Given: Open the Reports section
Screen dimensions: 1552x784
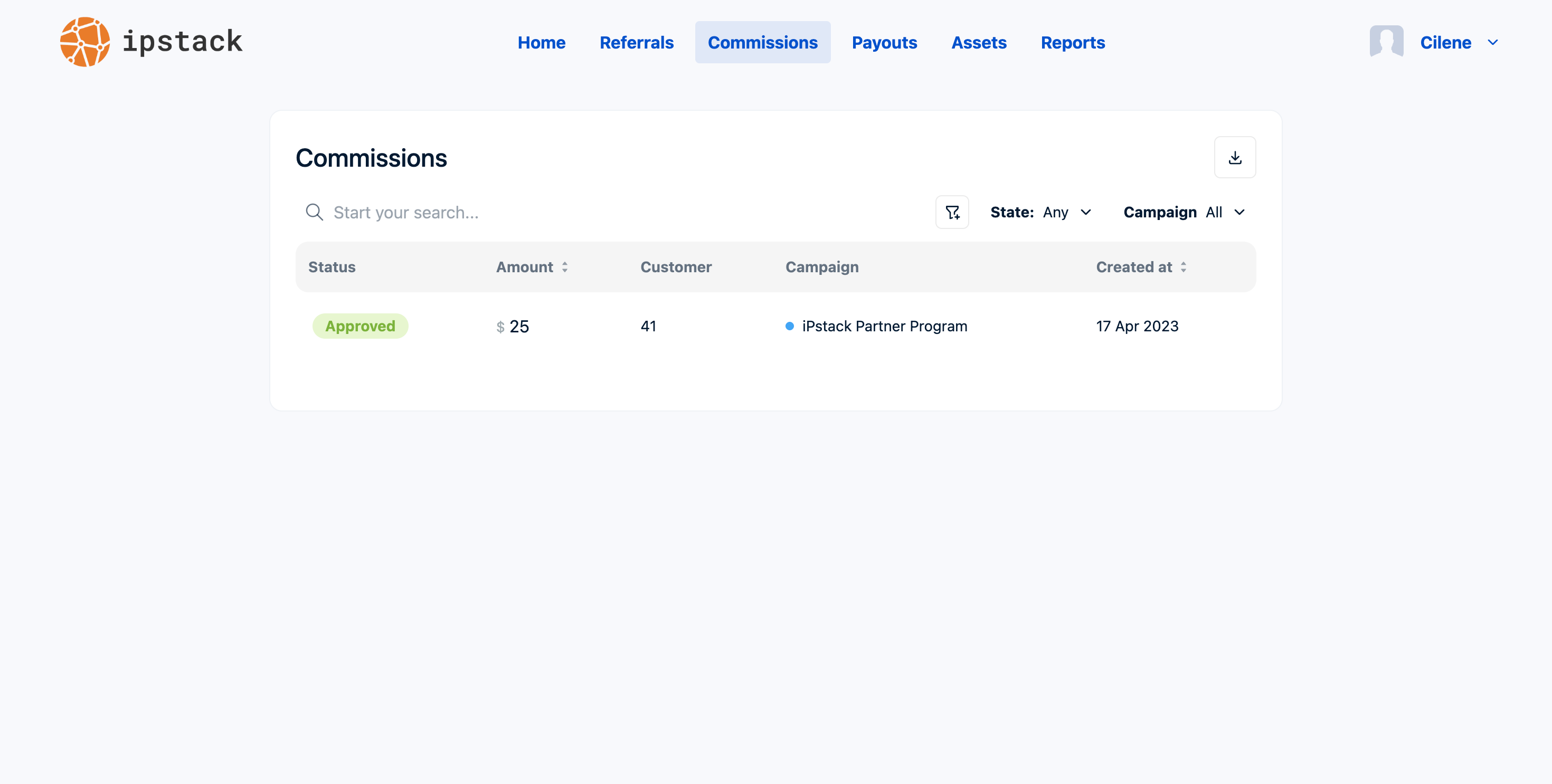Looking at the screenshot, I should [x=1073, y=42].
